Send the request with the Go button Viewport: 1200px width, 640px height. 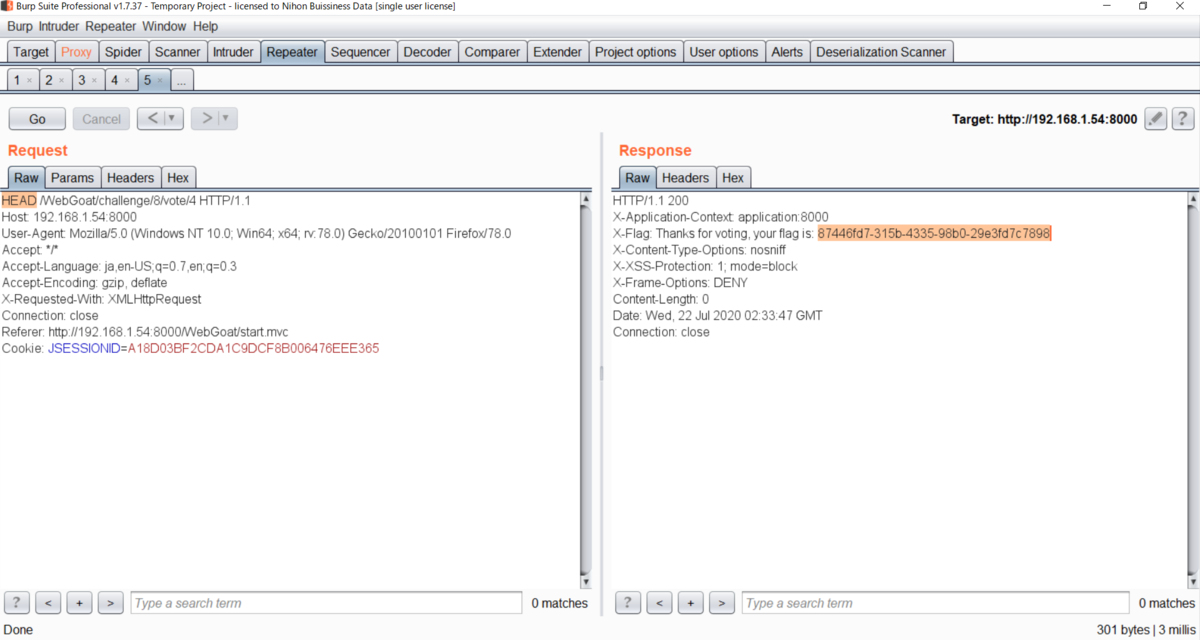[x=37, y=119]
